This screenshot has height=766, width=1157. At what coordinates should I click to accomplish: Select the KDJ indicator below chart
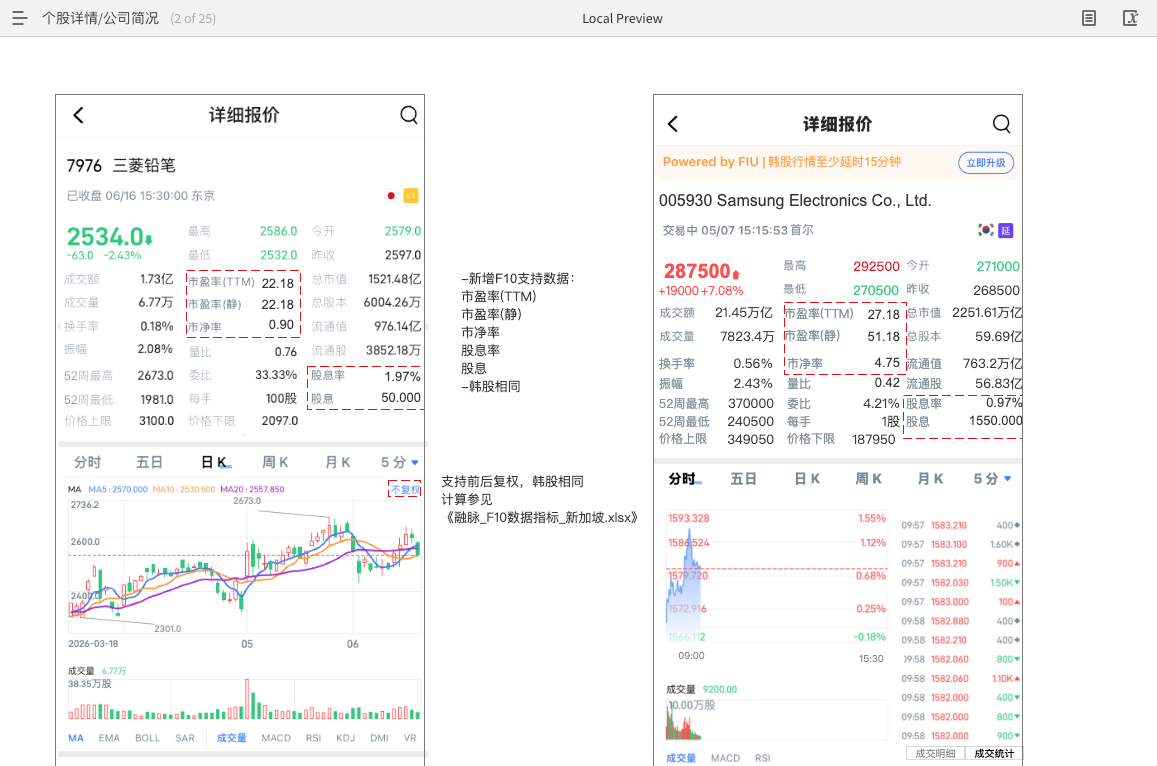tap(345, 738)
